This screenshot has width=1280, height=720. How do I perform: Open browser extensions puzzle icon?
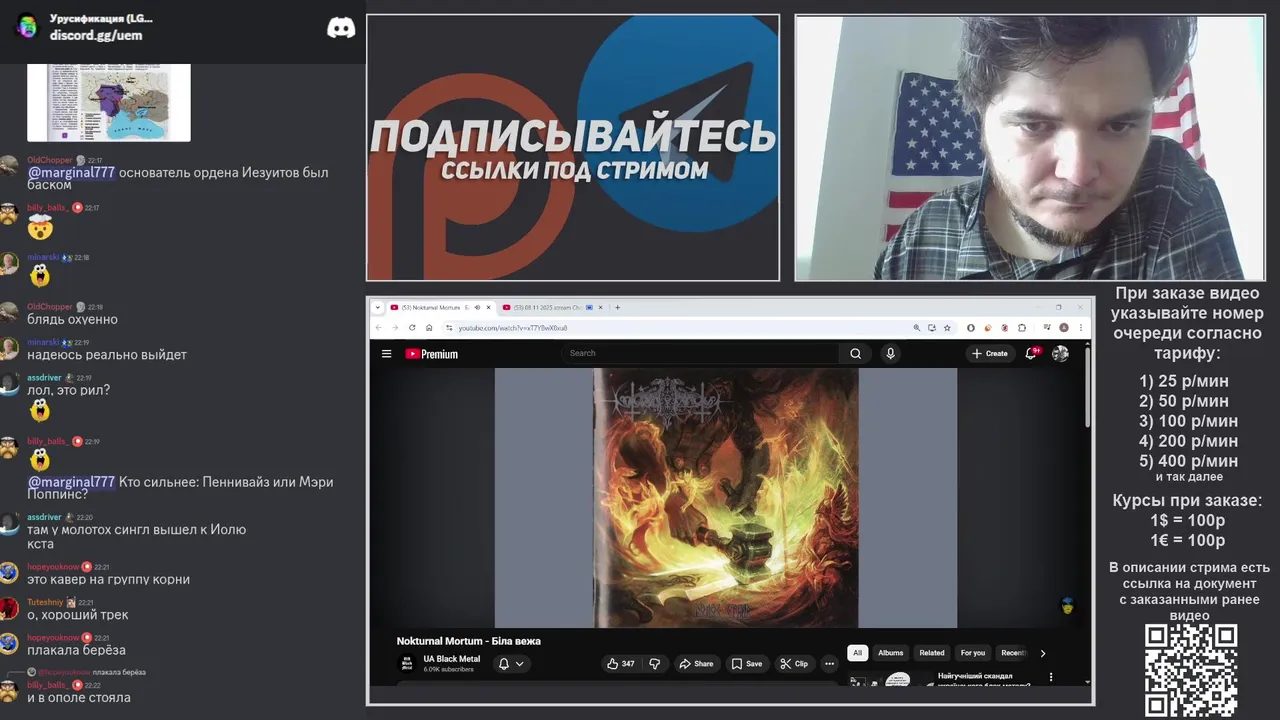tap(1022, 327)
